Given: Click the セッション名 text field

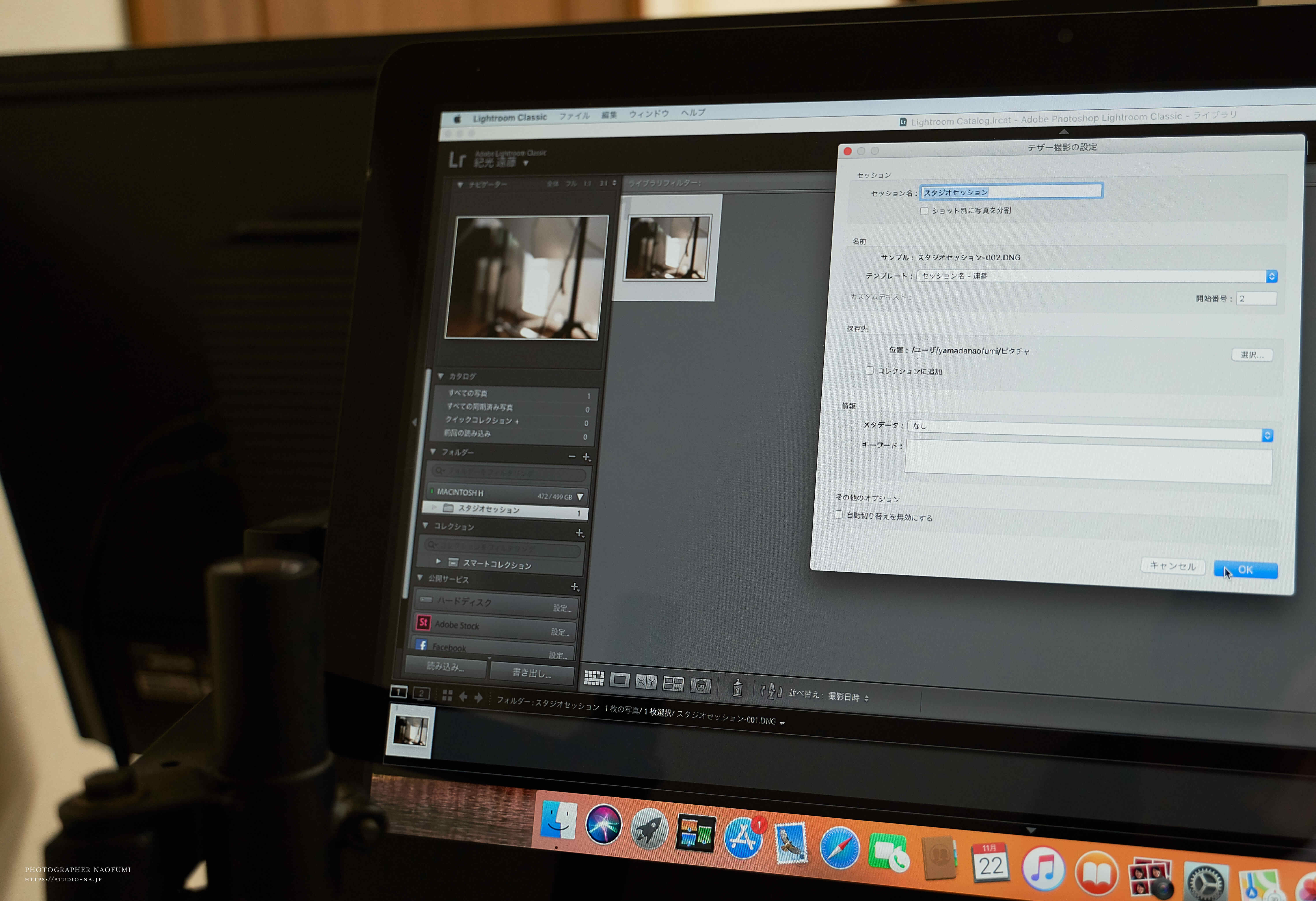Looking at the screenshot, I should point(1011,192).
